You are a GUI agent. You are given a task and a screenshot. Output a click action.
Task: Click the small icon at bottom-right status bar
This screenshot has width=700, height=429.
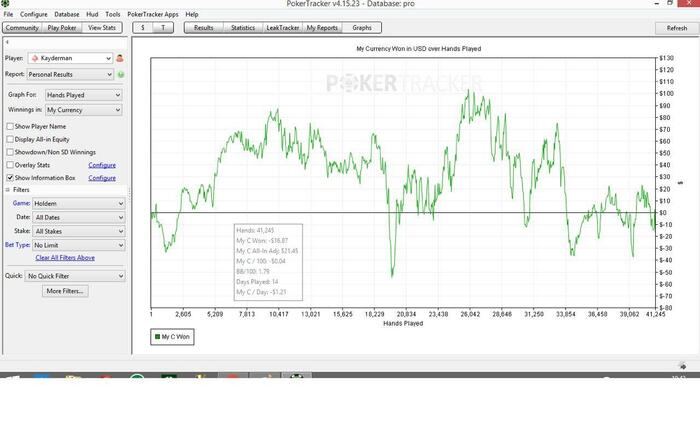point(683,366)
